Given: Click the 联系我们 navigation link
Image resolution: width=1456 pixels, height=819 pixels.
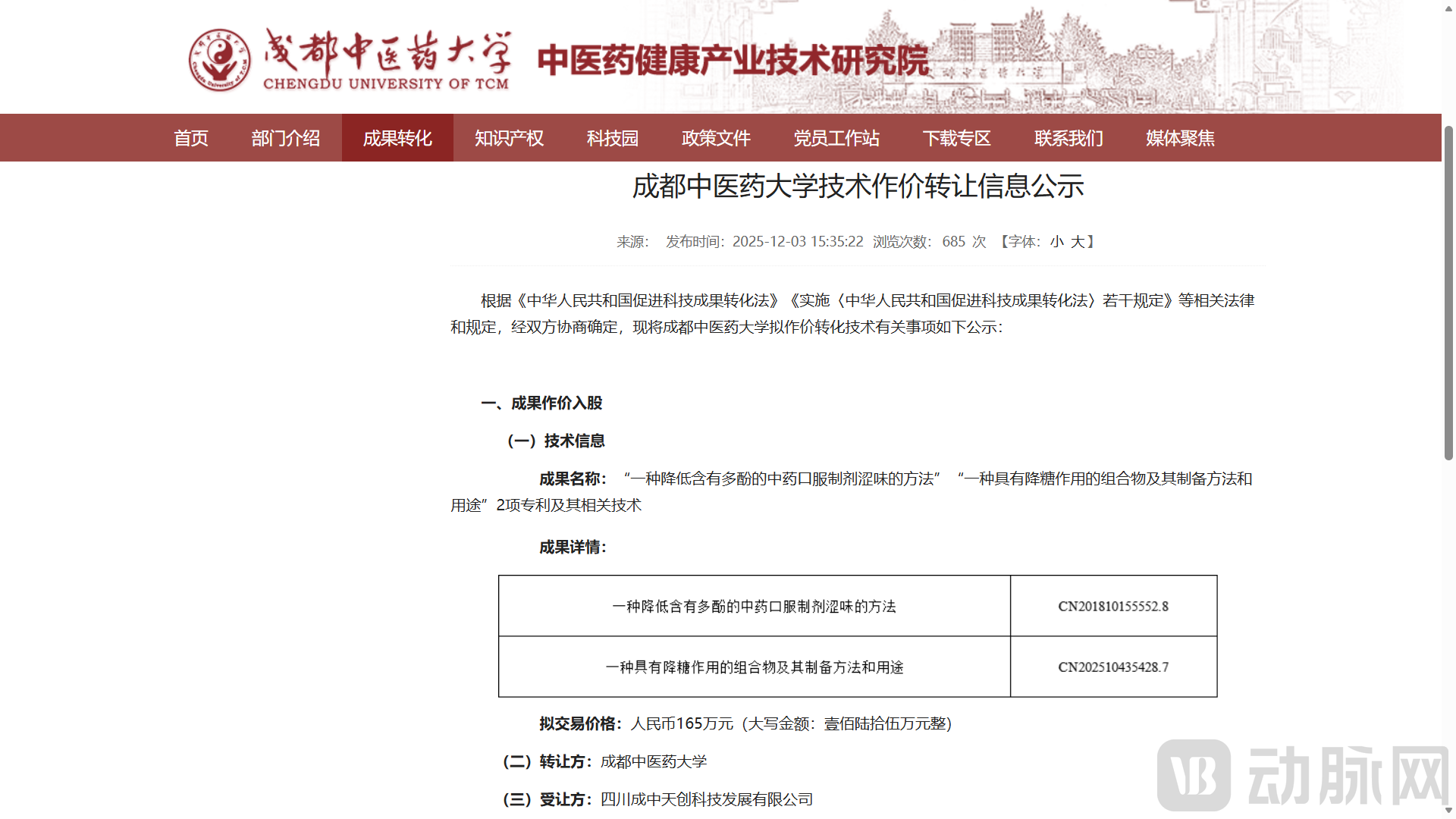Looking at the screenshot, I should [x=1068, y=138].
